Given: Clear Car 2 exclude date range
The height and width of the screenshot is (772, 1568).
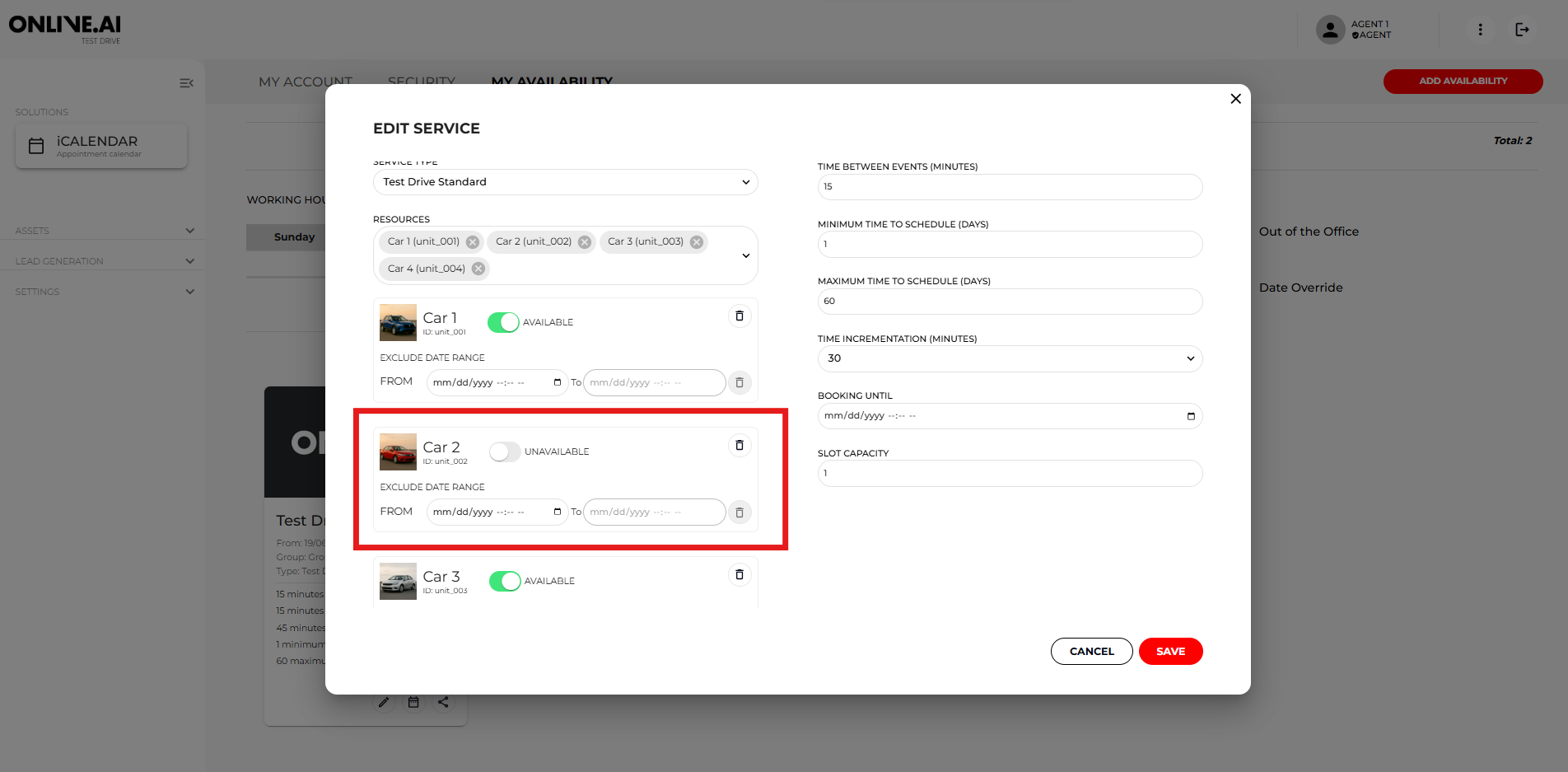Looking at the screenshot, I should pyautogui.click(x=739, y=512).
